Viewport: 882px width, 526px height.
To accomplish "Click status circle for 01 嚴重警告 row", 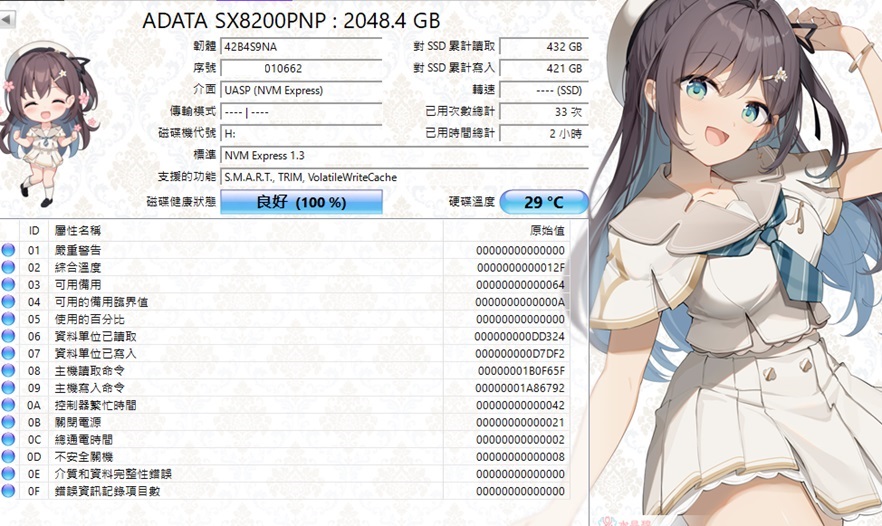I will pyautogui.click(x=8, y=250).
